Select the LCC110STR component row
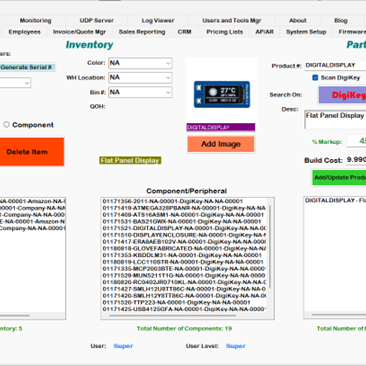Screen dimensions: 366x366 tap(184, 262)
